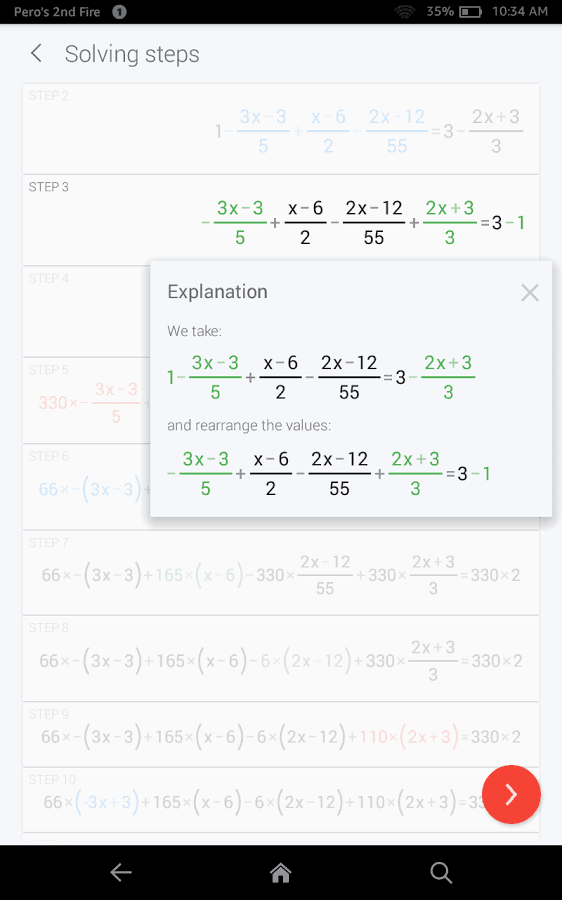Tap the battery indicator icon
Screen dimensions: 562x900
(x=471, y=11)
